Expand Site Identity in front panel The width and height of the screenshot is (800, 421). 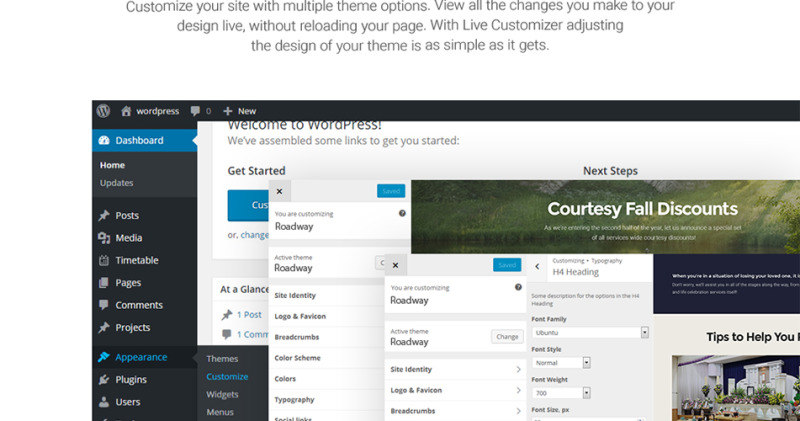click(456, 369)
